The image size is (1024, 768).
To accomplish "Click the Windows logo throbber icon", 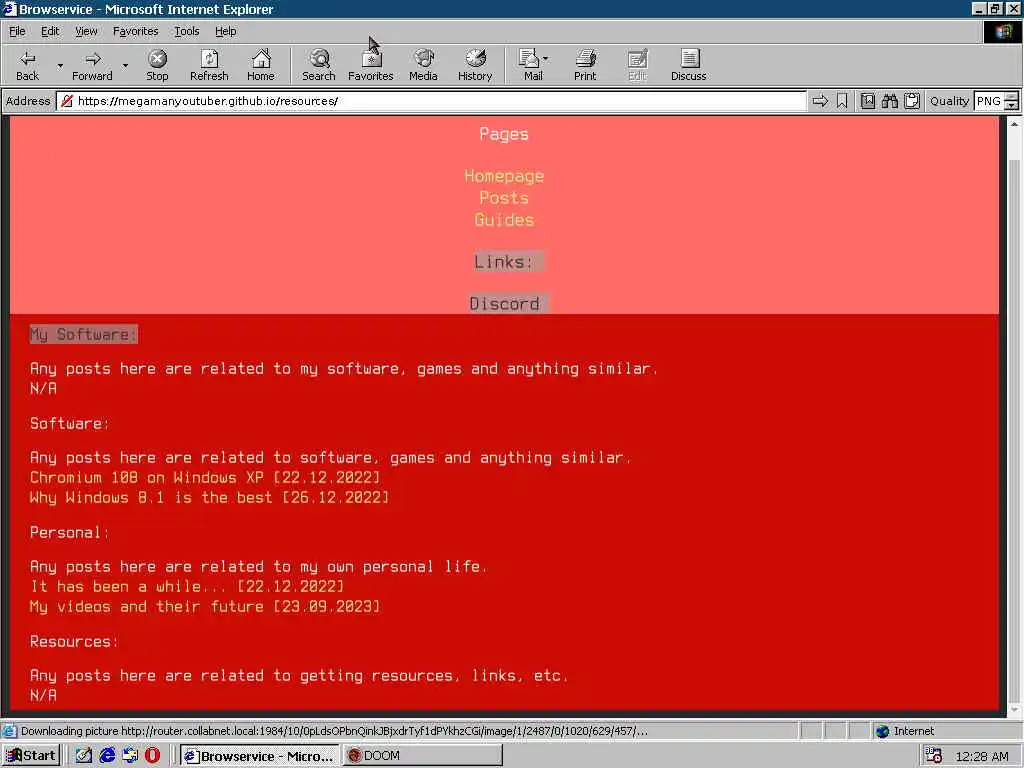I will tap(1002, 31).
